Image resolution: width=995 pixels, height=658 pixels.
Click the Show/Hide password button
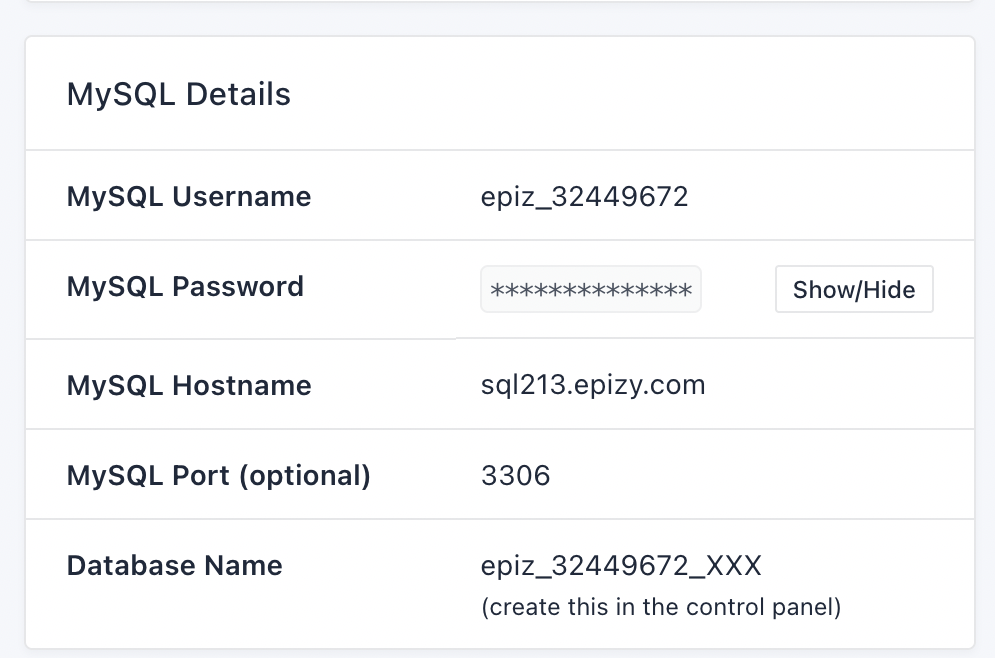[x=853, y=289]
